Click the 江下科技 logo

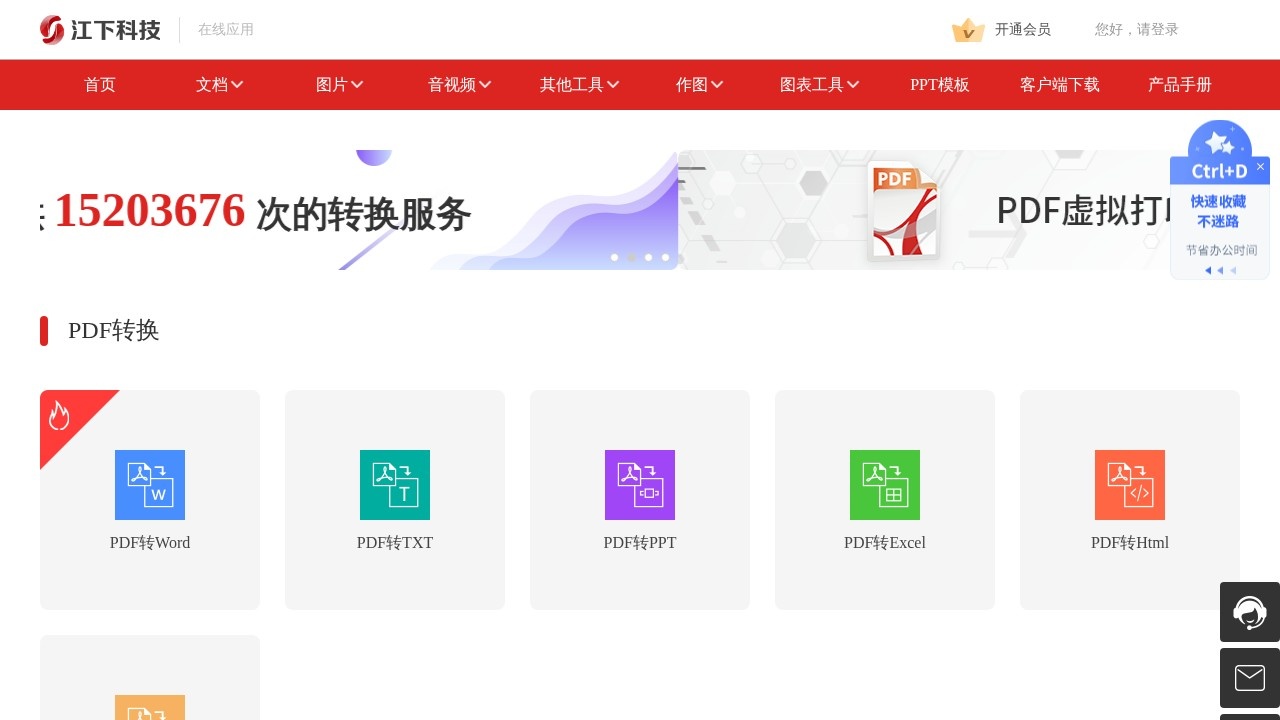pos(98,29)
